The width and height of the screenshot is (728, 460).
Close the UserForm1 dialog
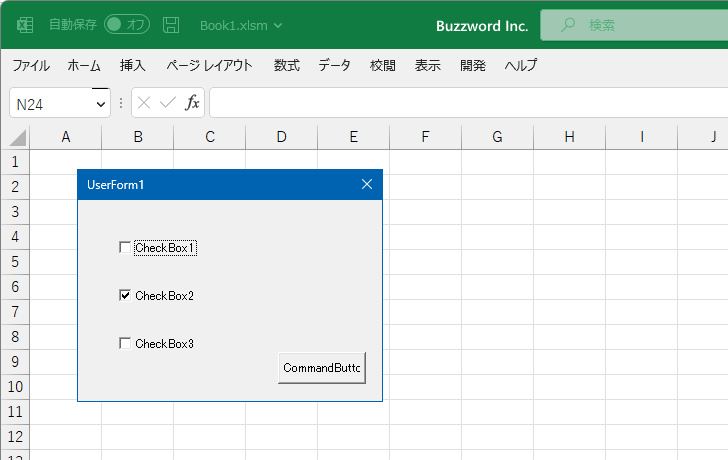click(367, 184)
